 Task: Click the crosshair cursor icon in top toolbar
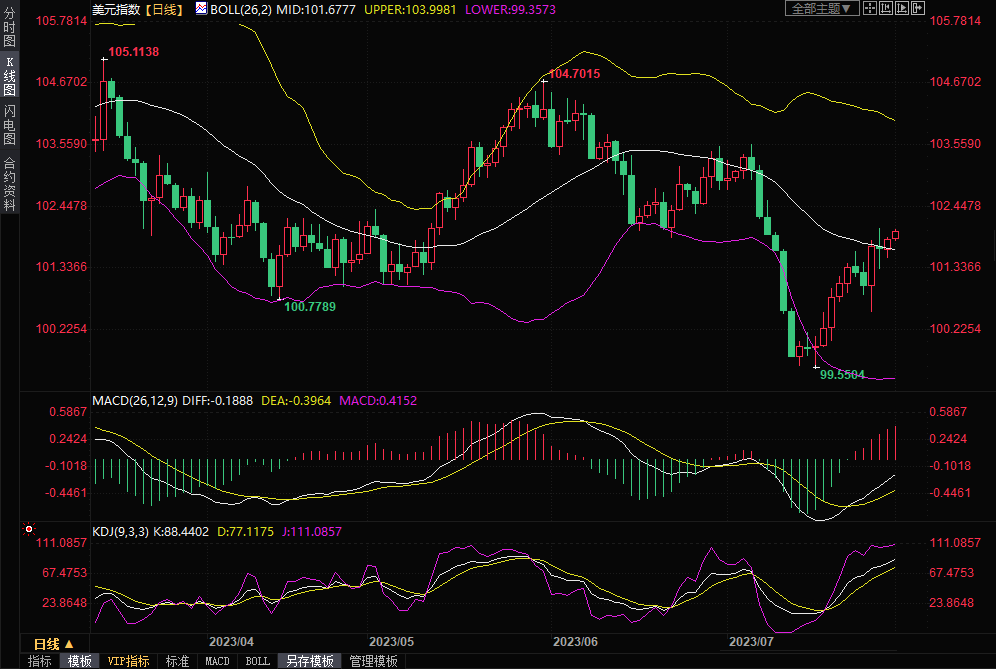[x=870, y=8]
